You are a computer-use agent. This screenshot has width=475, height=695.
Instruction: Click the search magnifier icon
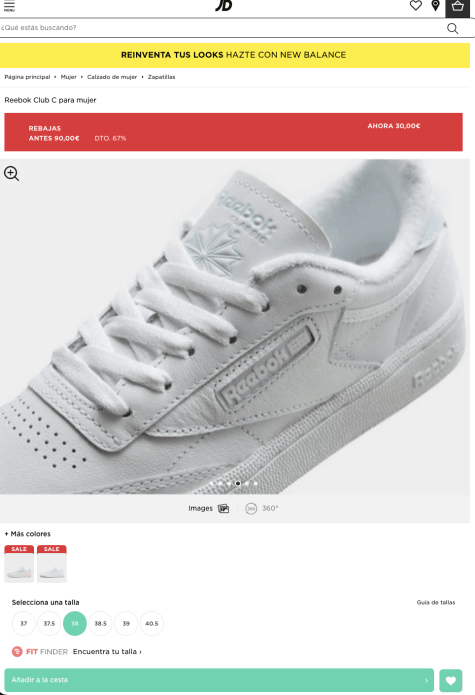(452, 28)
